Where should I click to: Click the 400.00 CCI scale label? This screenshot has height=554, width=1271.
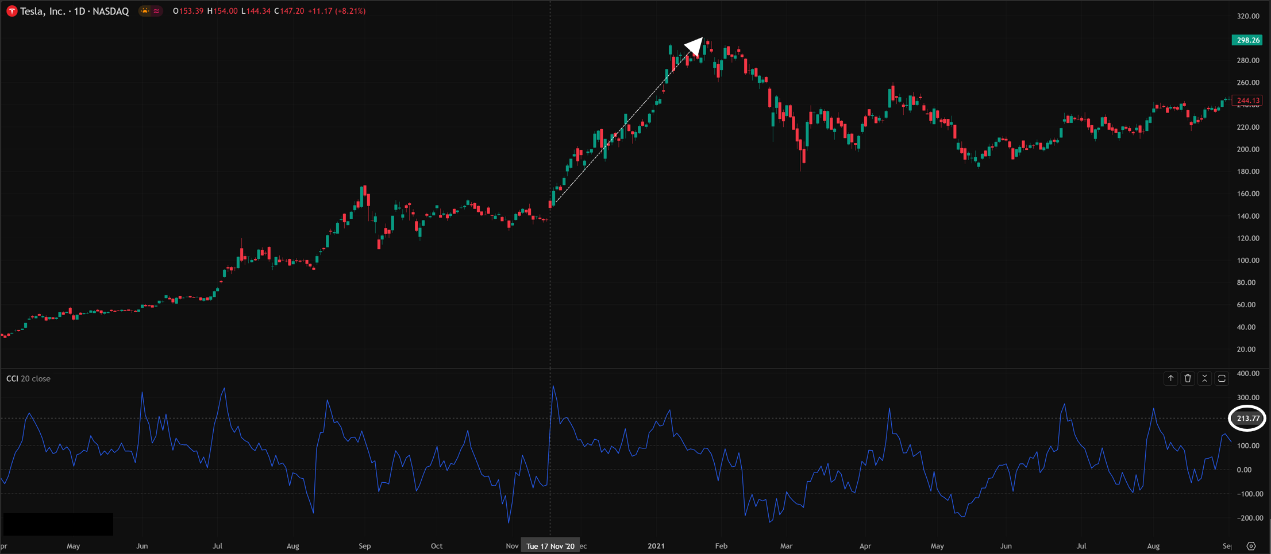tap(1246, 373)
